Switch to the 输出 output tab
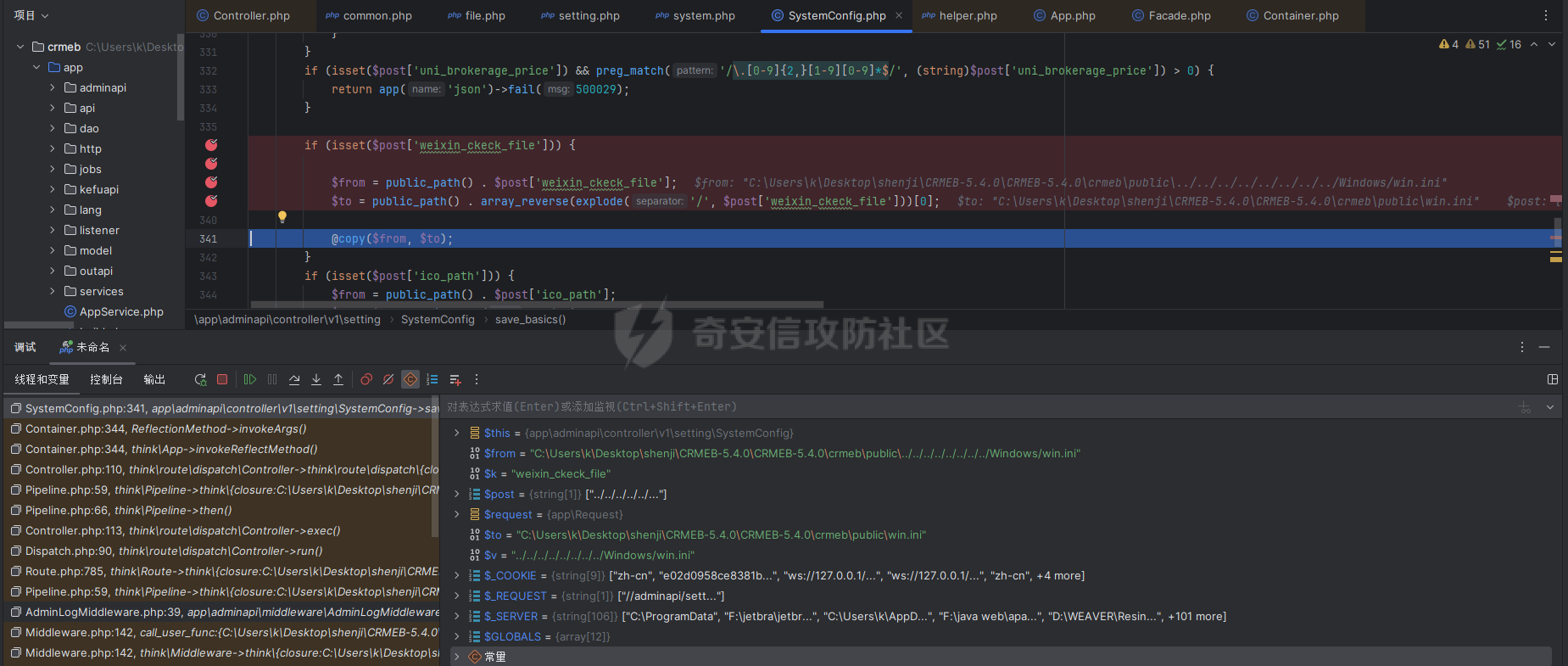 click(x=154, y=379)
